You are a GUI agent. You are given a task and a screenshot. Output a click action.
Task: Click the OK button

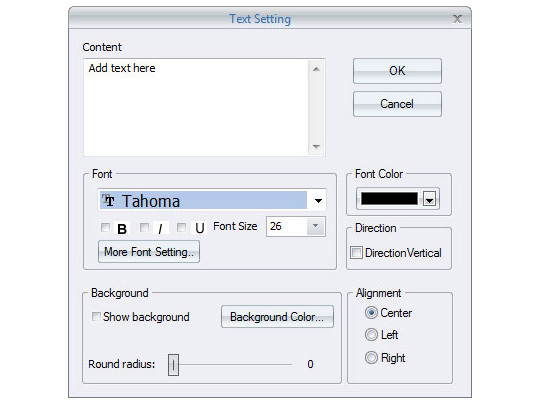pos(397,71)
